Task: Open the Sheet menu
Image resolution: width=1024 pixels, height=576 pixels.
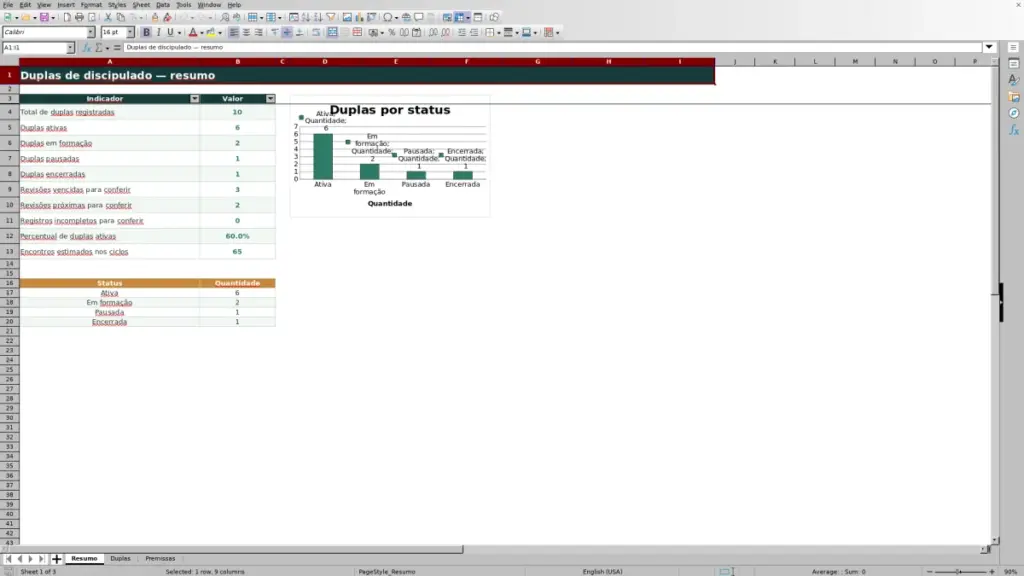Action: (141, 5)
